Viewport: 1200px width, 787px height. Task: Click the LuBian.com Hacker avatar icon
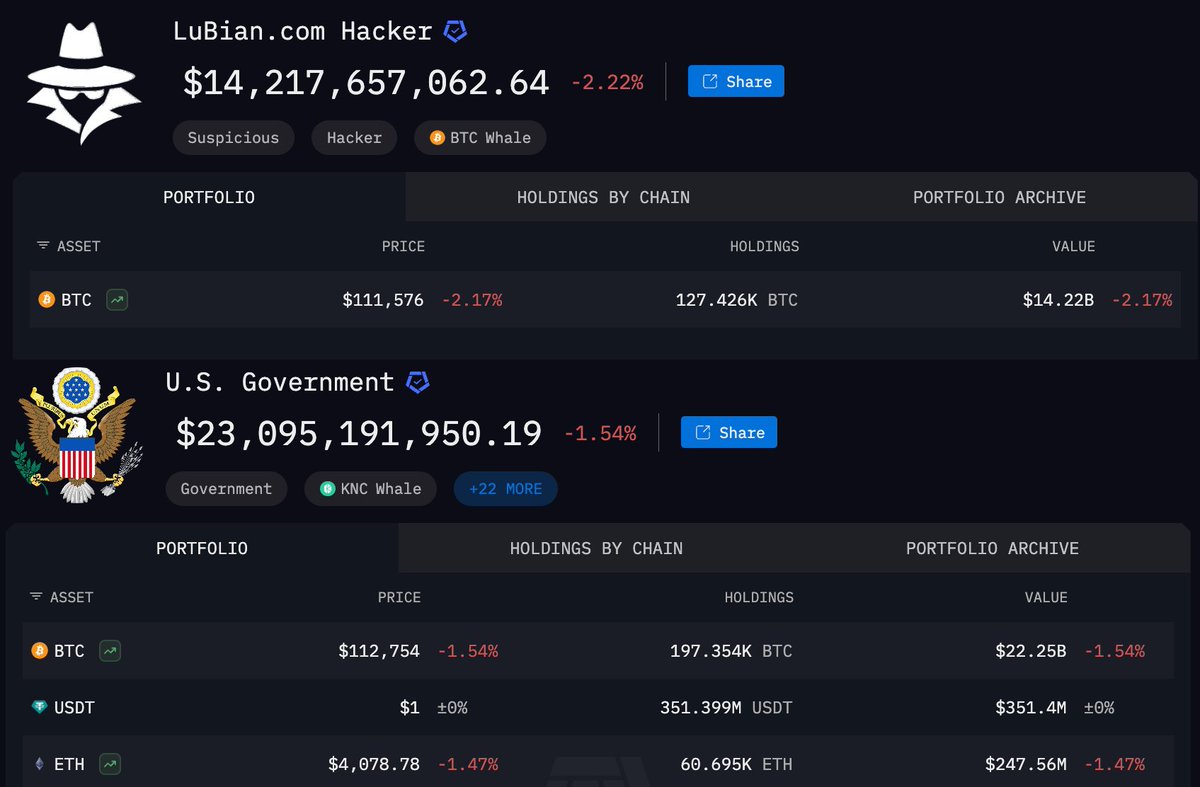coord(82,82)
